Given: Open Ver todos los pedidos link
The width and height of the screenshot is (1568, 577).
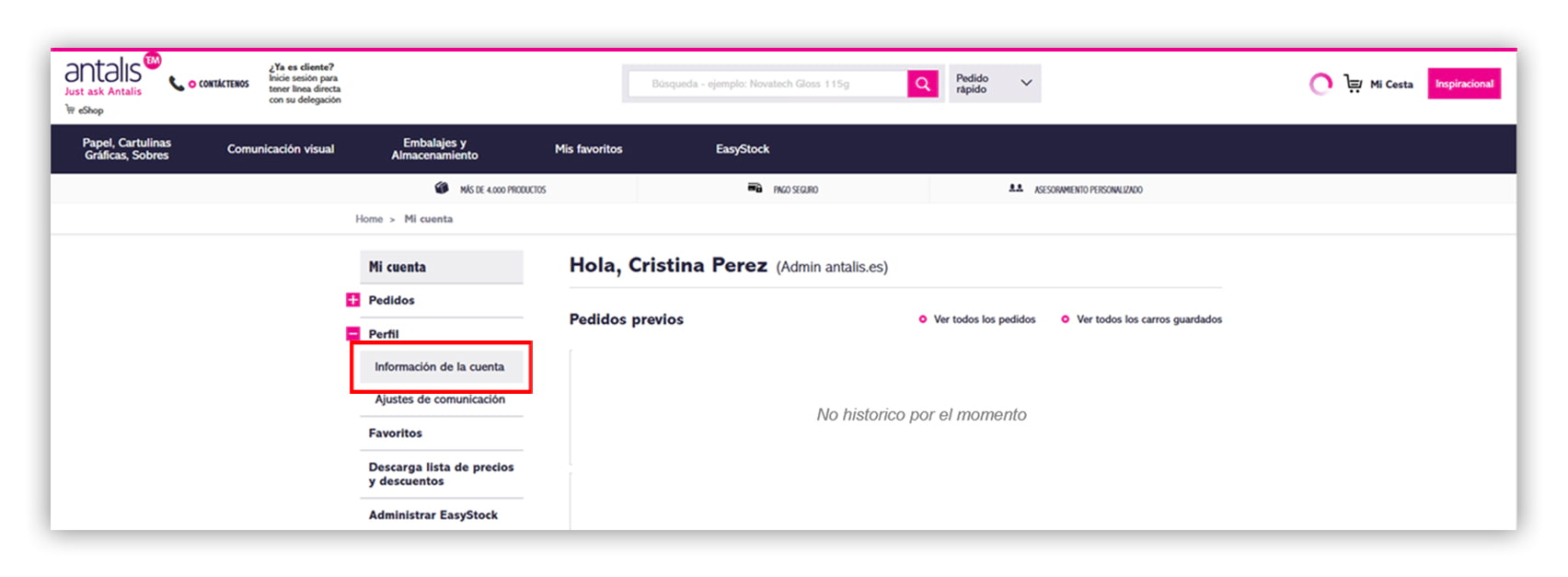Looking at the screenshot, I should coord(984,319).
